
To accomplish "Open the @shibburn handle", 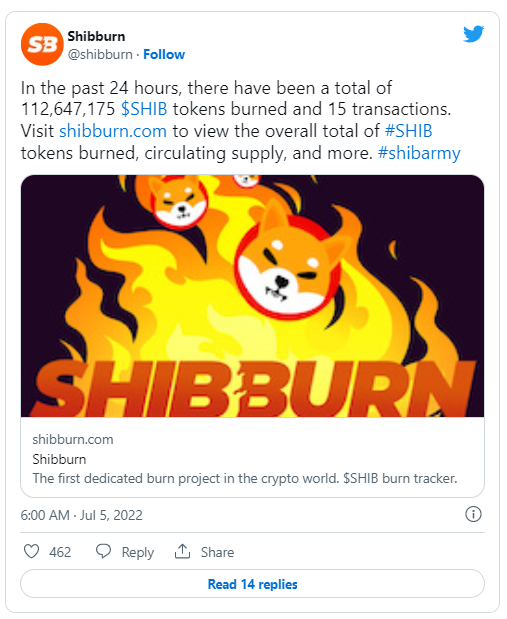I will coord(100,54).
